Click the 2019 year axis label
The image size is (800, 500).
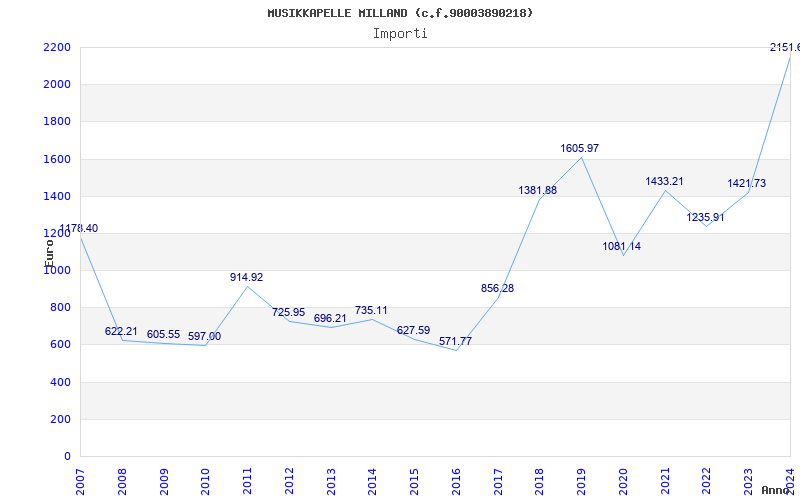coord(581,482)
